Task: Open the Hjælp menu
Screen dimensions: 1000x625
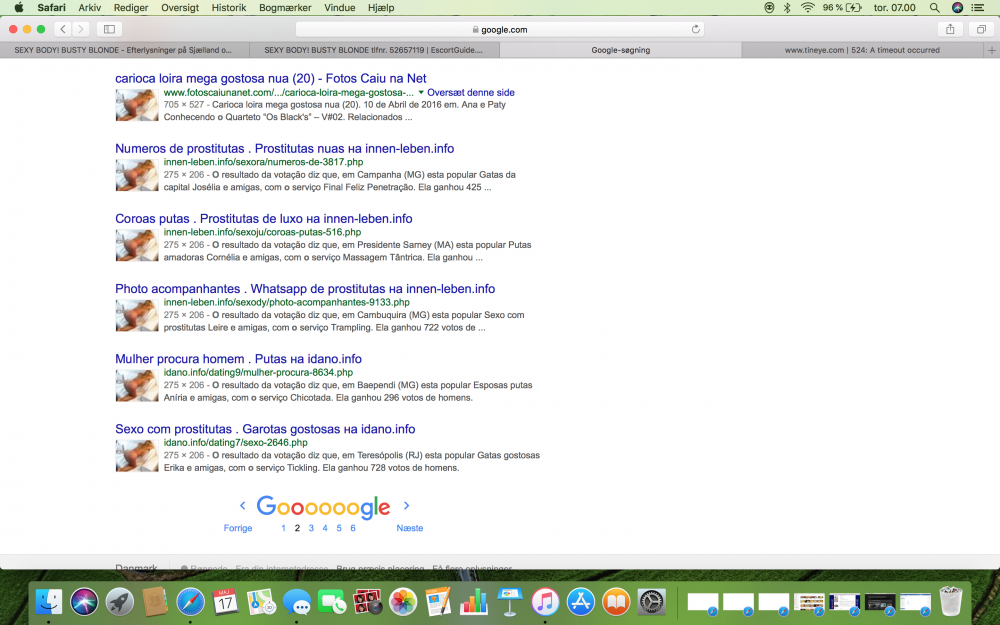Action: 381,8
